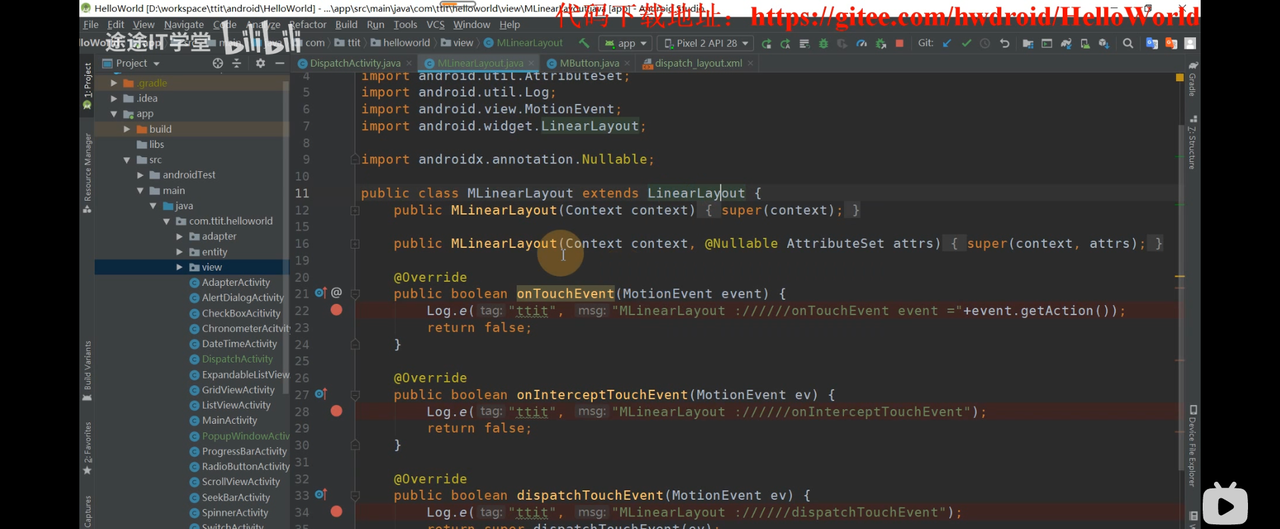Click override gutter icon on line 33
1280x529 pixels.
coord(321,495)
